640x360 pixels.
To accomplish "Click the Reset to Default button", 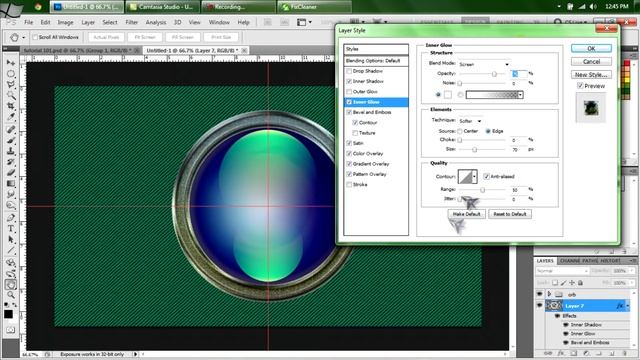I will click(510, 214).
